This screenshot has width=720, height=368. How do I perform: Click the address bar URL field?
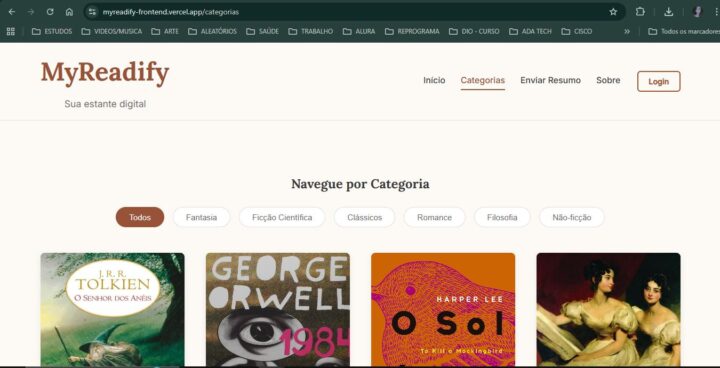point(354,12)
